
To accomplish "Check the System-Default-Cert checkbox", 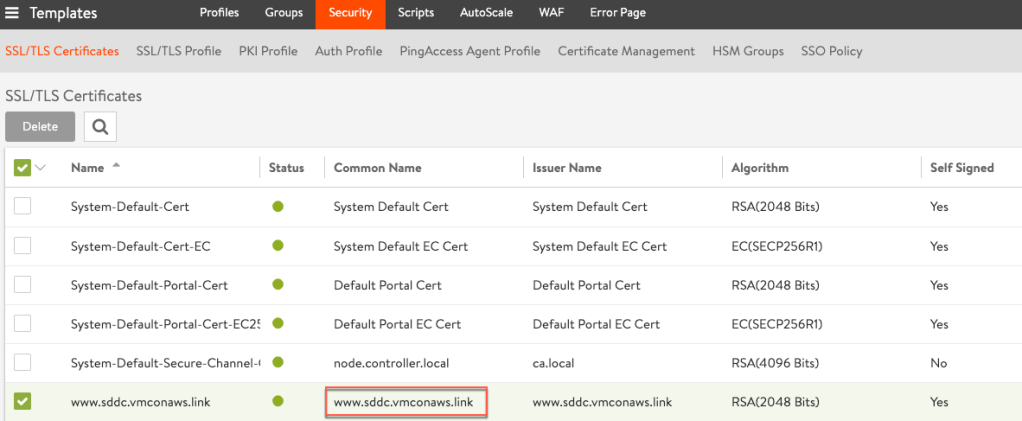I will coord(22,207).
